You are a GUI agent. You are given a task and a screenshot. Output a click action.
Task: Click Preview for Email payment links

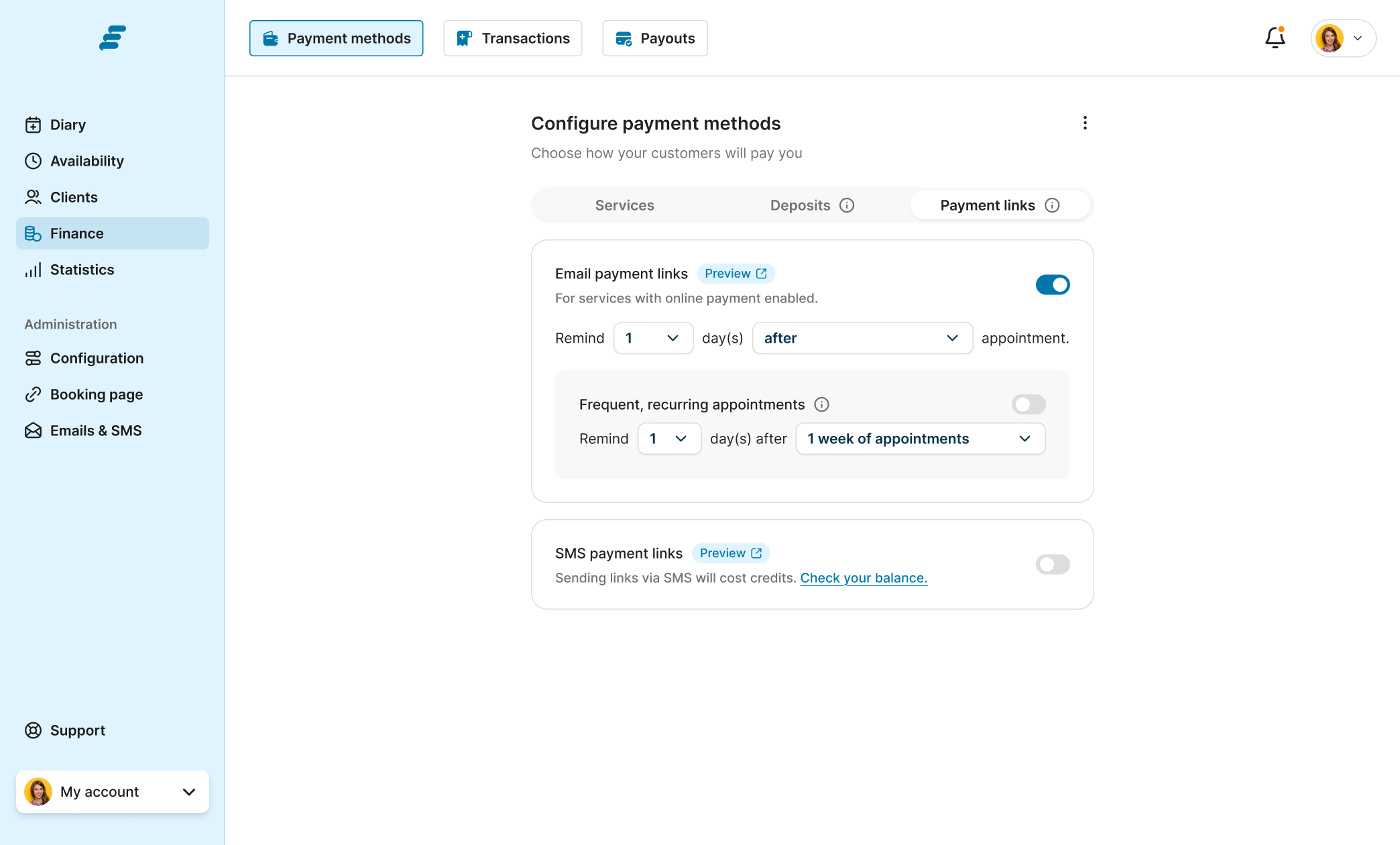click(x=736, y=274)
